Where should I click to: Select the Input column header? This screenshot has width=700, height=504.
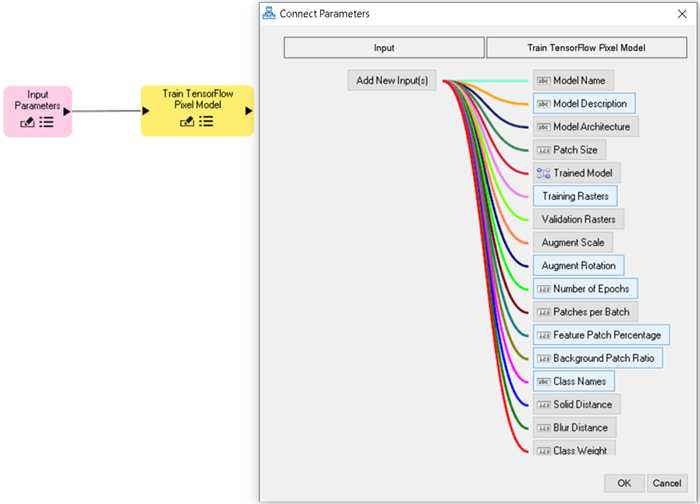point(384,48)
